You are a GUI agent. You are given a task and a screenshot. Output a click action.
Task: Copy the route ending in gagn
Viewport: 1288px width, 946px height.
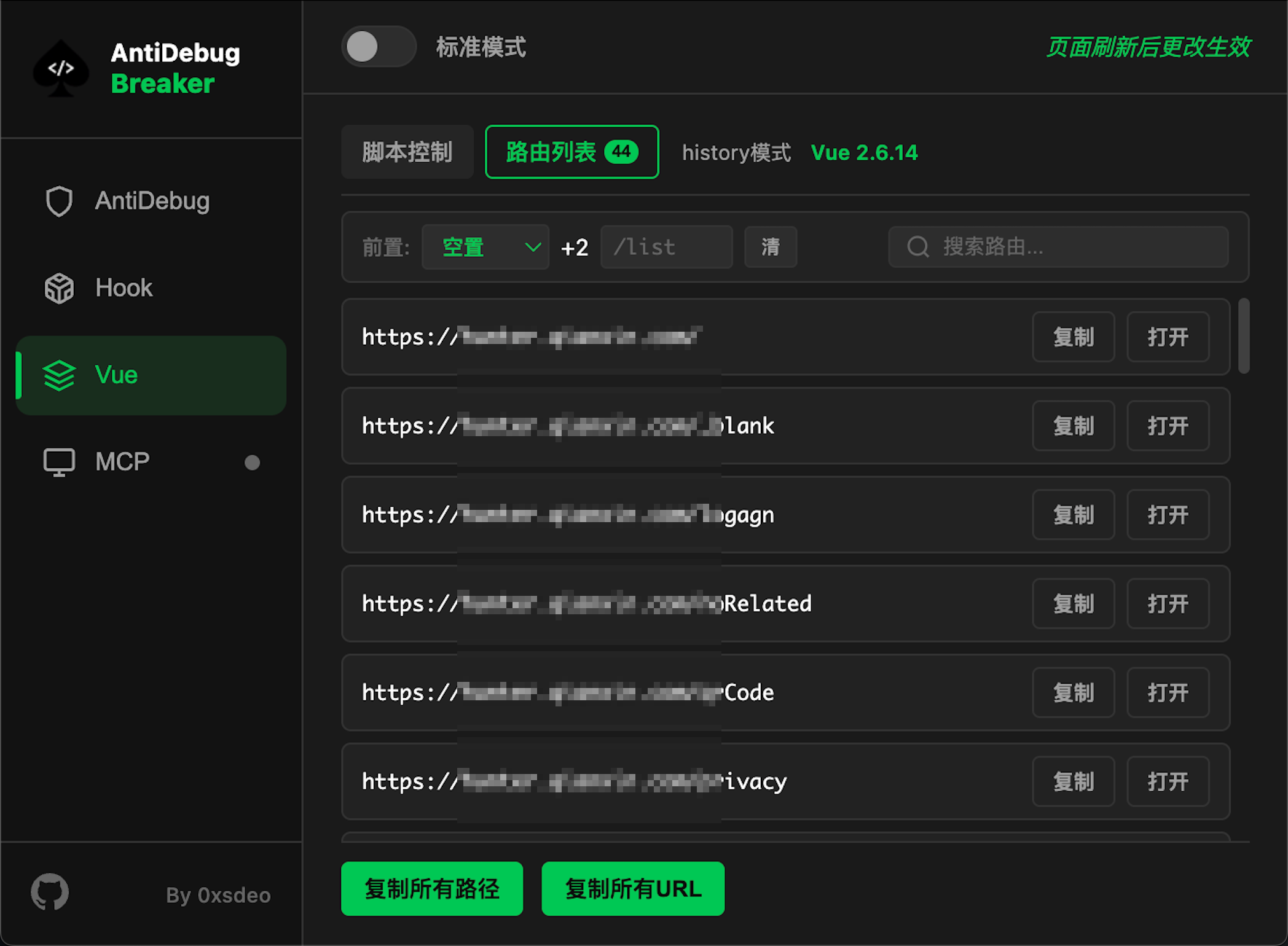1074,515
